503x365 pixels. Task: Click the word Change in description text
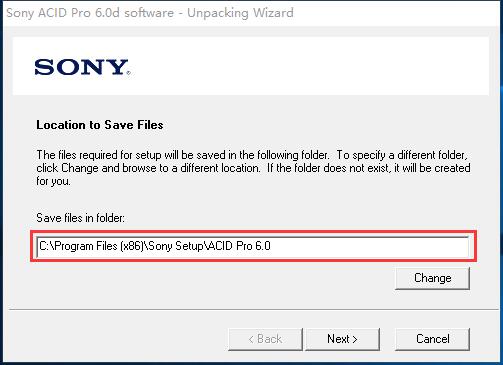point(80,168)
